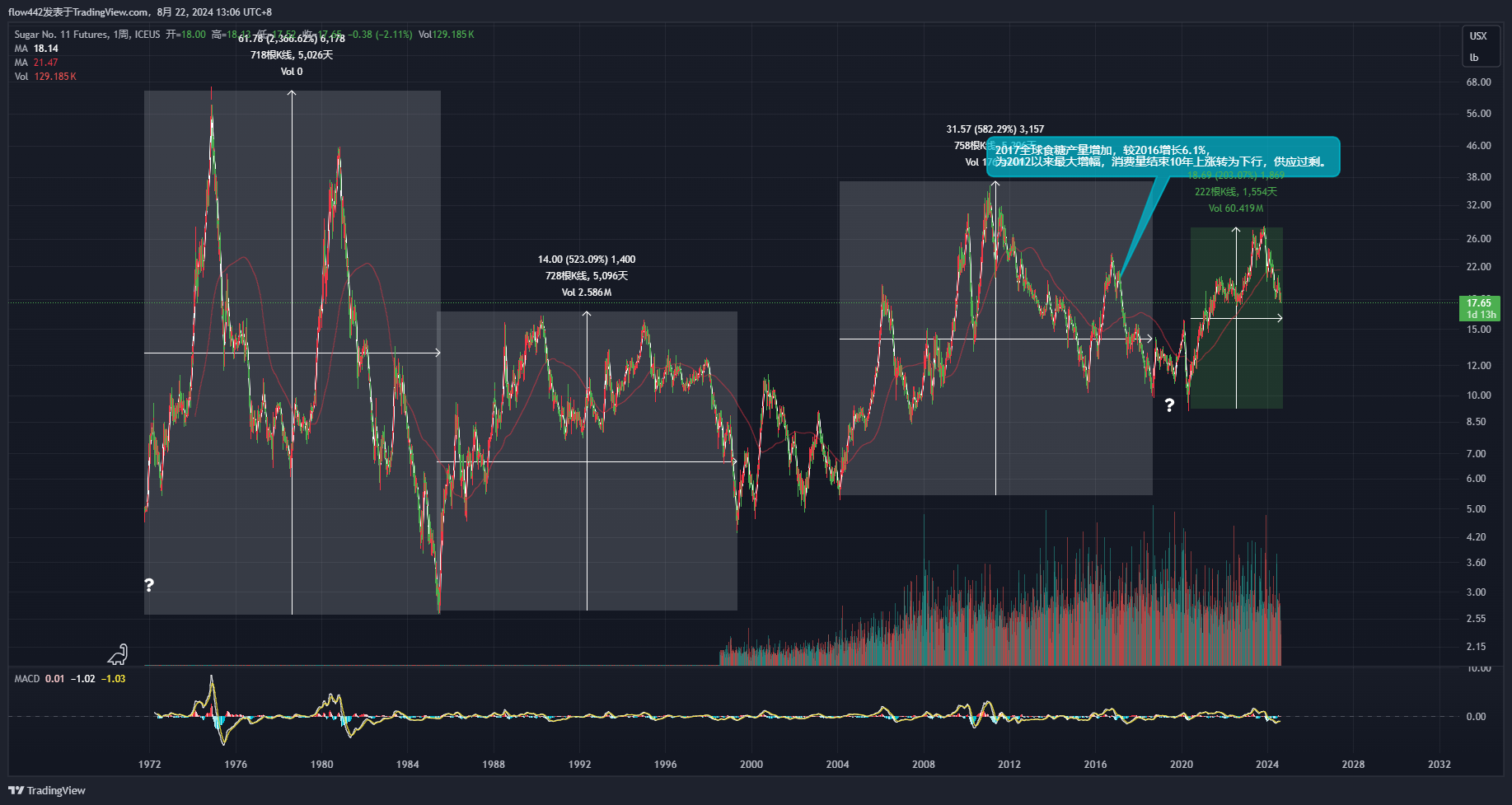Click the 17.65 current price tag
1512x805 pixels.
pos(1479,303)
